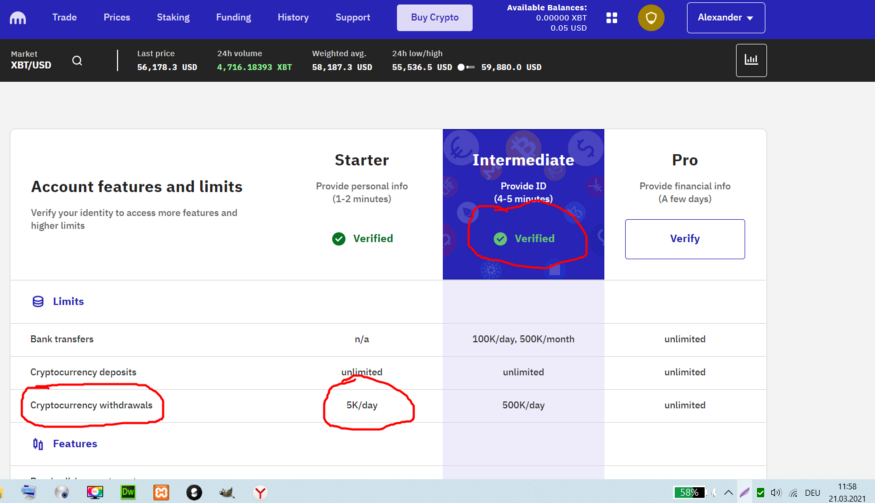The height and width of the screenshot is (503, 875).
Task: View account History
Action: pyautogui.click(x=293, y=17)
